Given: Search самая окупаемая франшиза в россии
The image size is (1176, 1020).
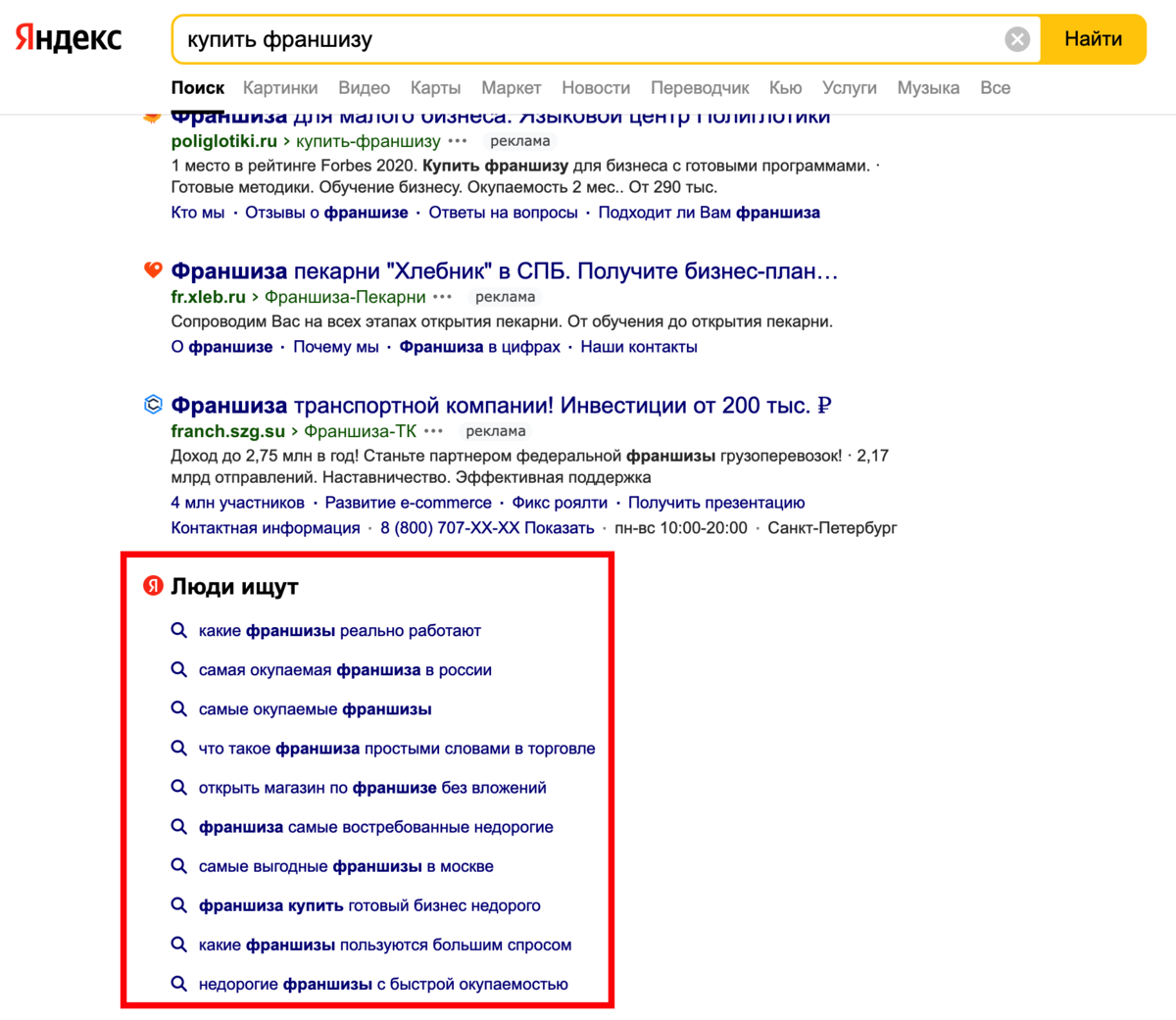Looking at the screenshot, I should [345, 670].
